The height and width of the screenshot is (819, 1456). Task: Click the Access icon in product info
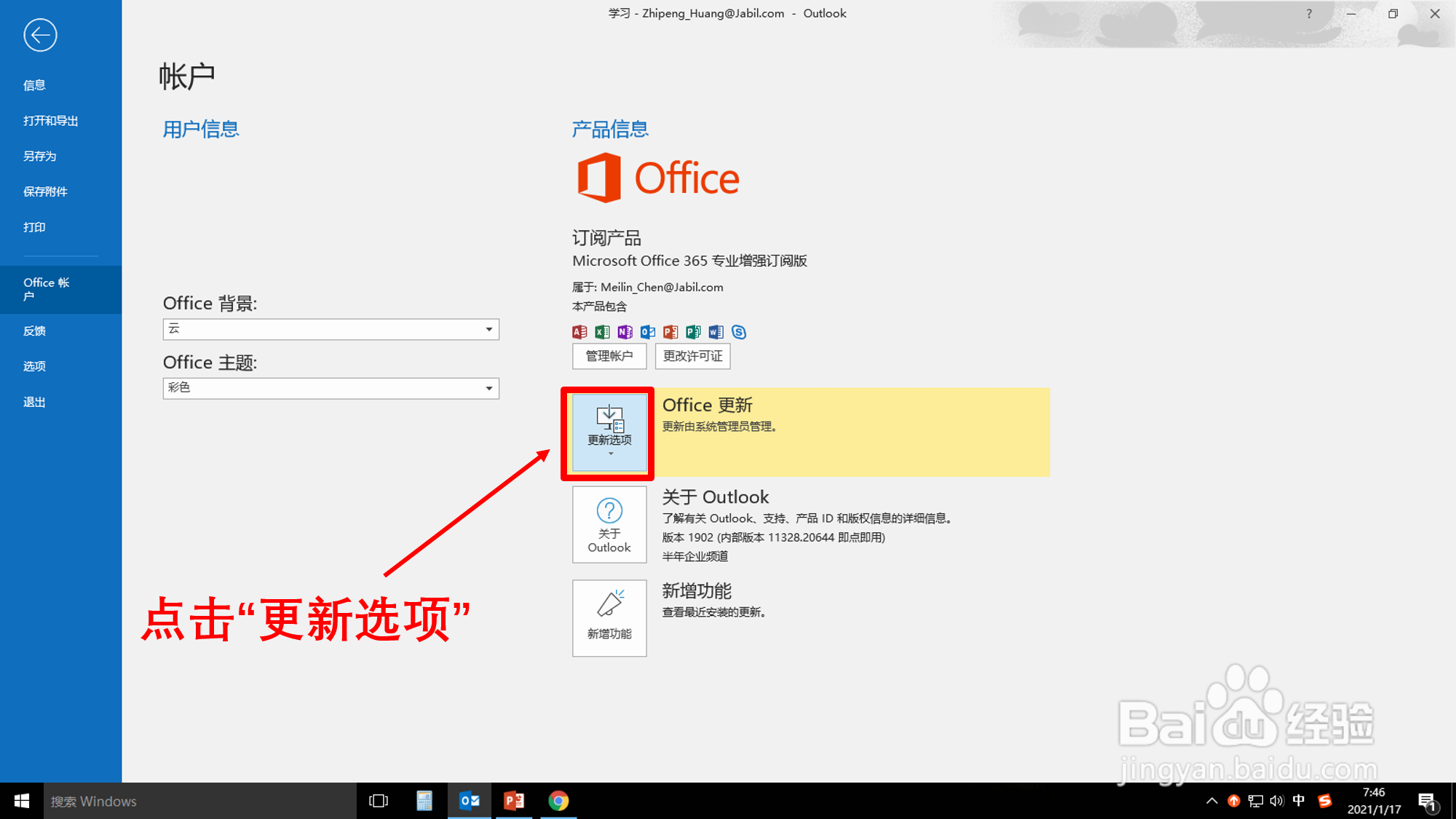tap(579, 332)
